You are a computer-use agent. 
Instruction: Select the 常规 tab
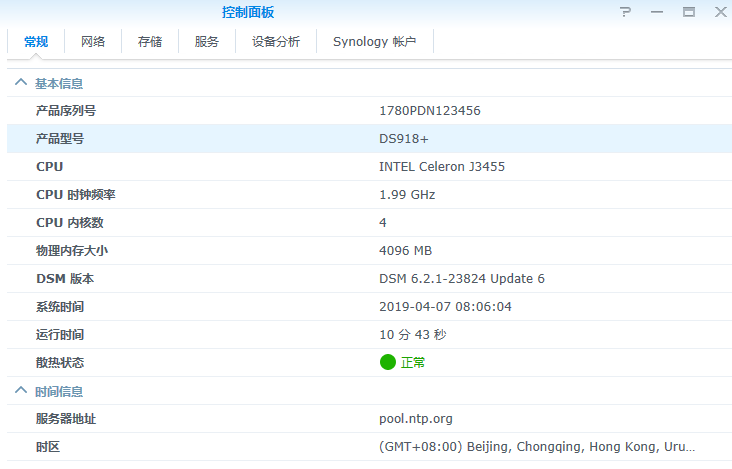pyautogui.click(x=36, y=41)
